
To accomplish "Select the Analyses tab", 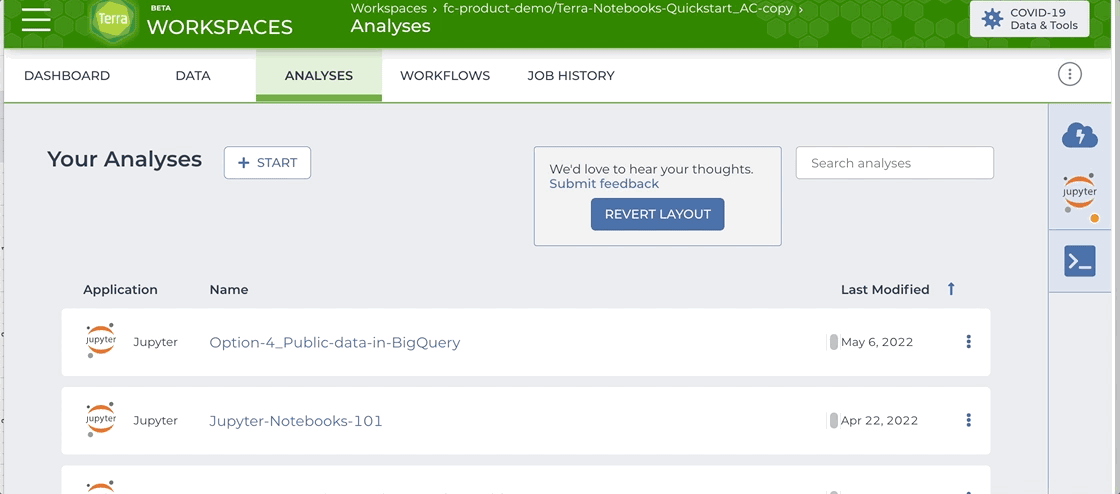I will point(319,76).
